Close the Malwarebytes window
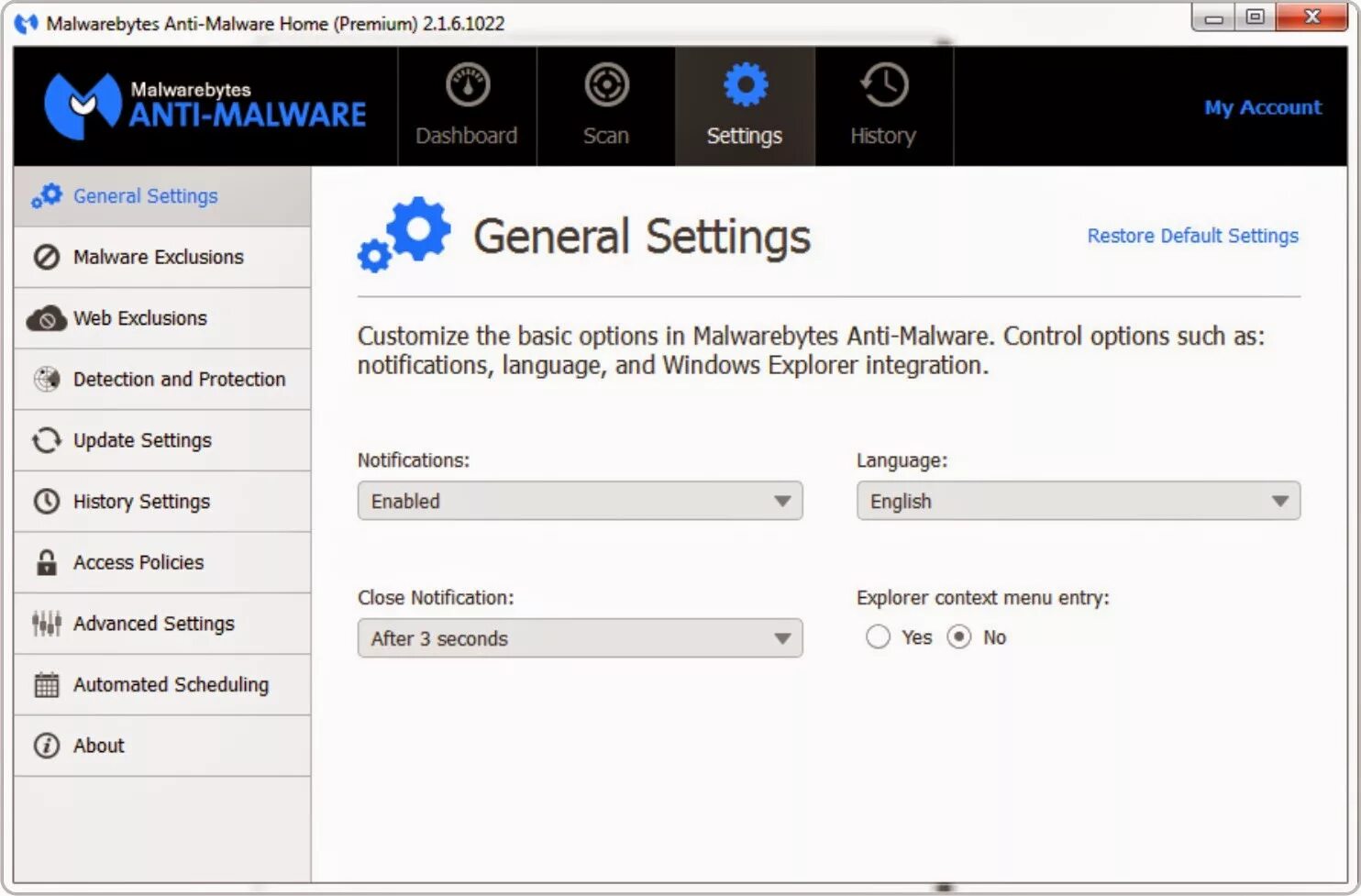Image resolution: width=1361 pixels, height=896 pixels. click(x=1312, y=17)
